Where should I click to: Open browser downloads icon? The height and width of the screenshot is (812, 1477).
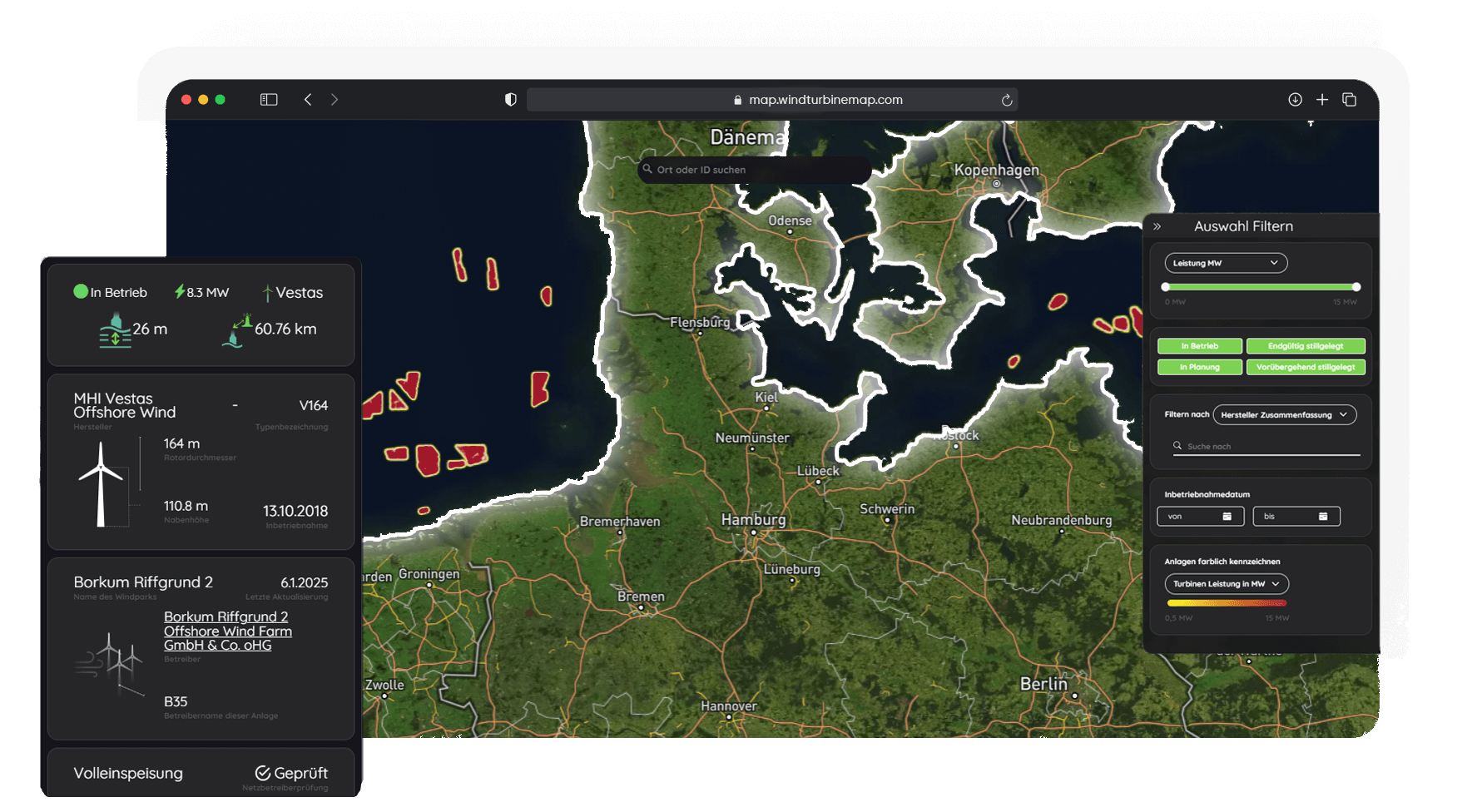(1295, 100)
